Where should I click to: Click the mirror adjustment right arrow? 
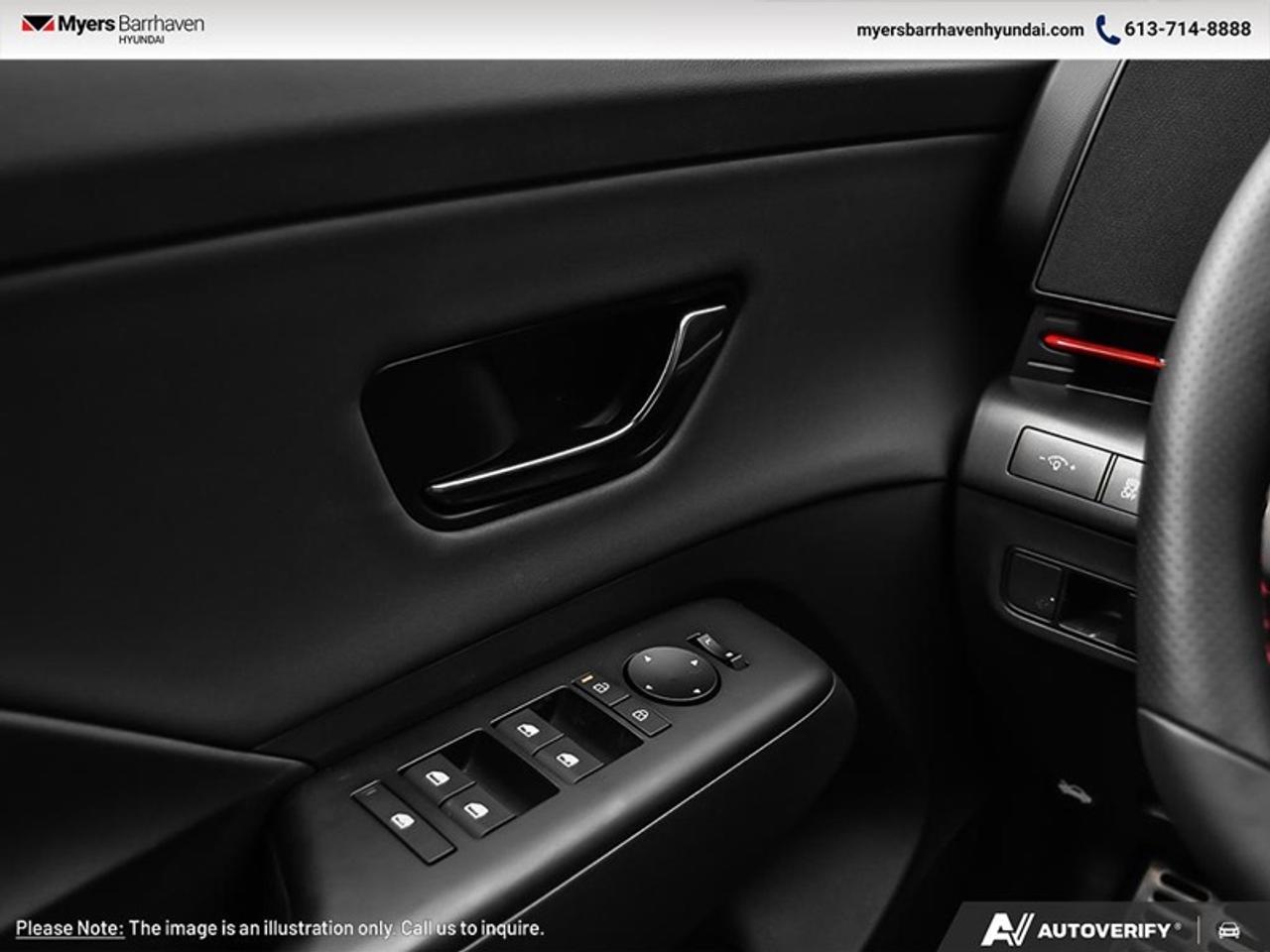695,661
